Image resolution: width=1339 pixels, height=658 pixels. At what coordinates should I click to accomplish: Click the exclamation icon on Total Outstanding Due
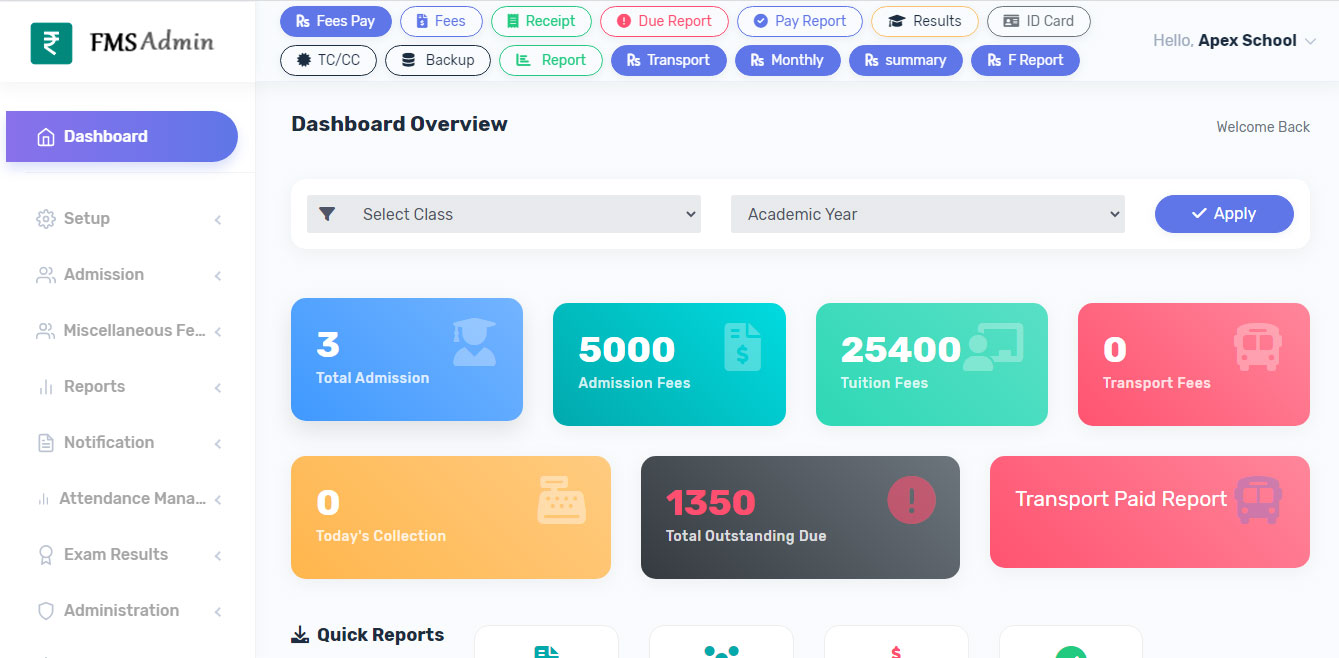[x=911, y=500]
